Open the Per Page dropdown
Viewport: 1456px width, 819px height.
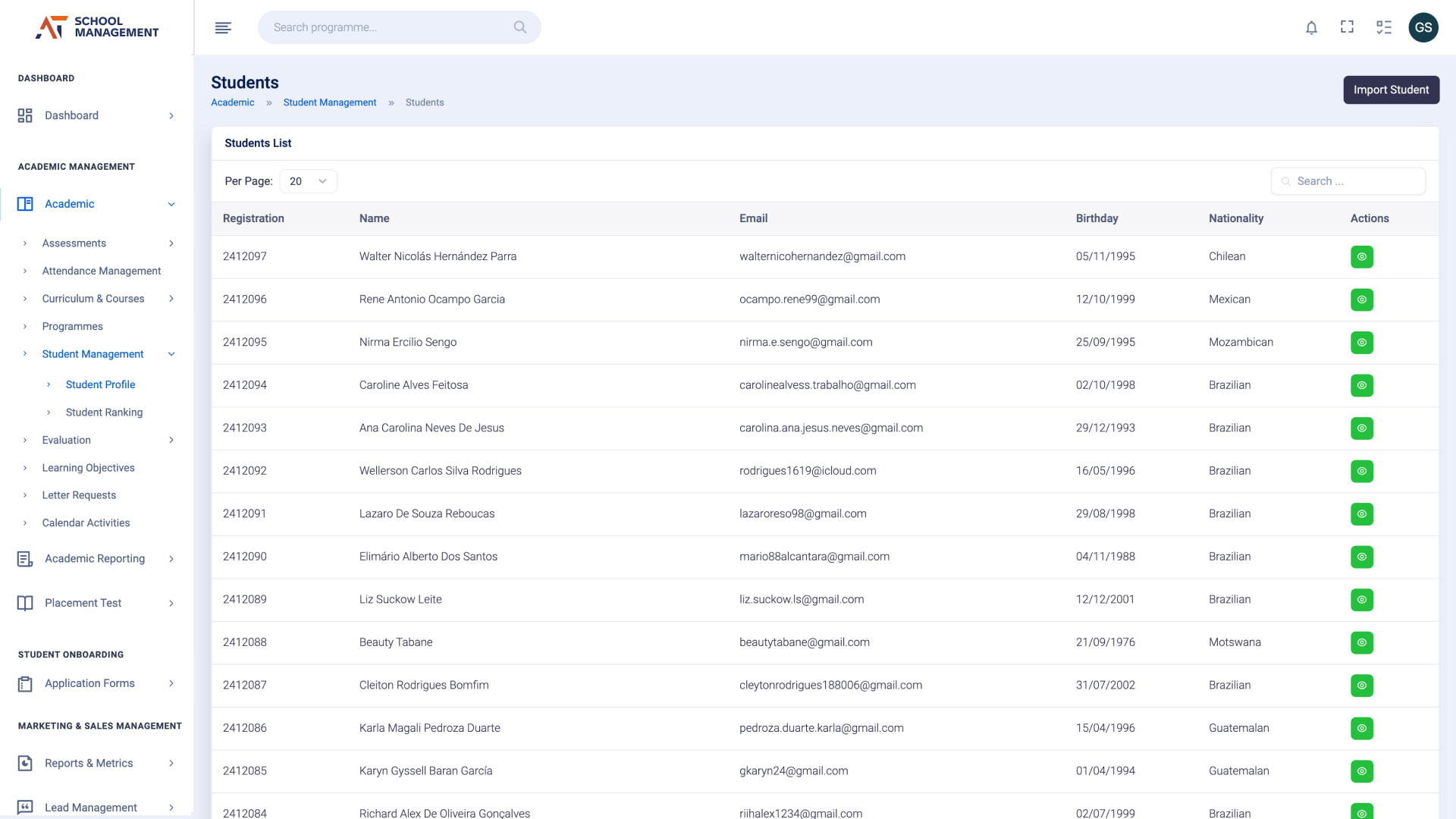(308, 181)
